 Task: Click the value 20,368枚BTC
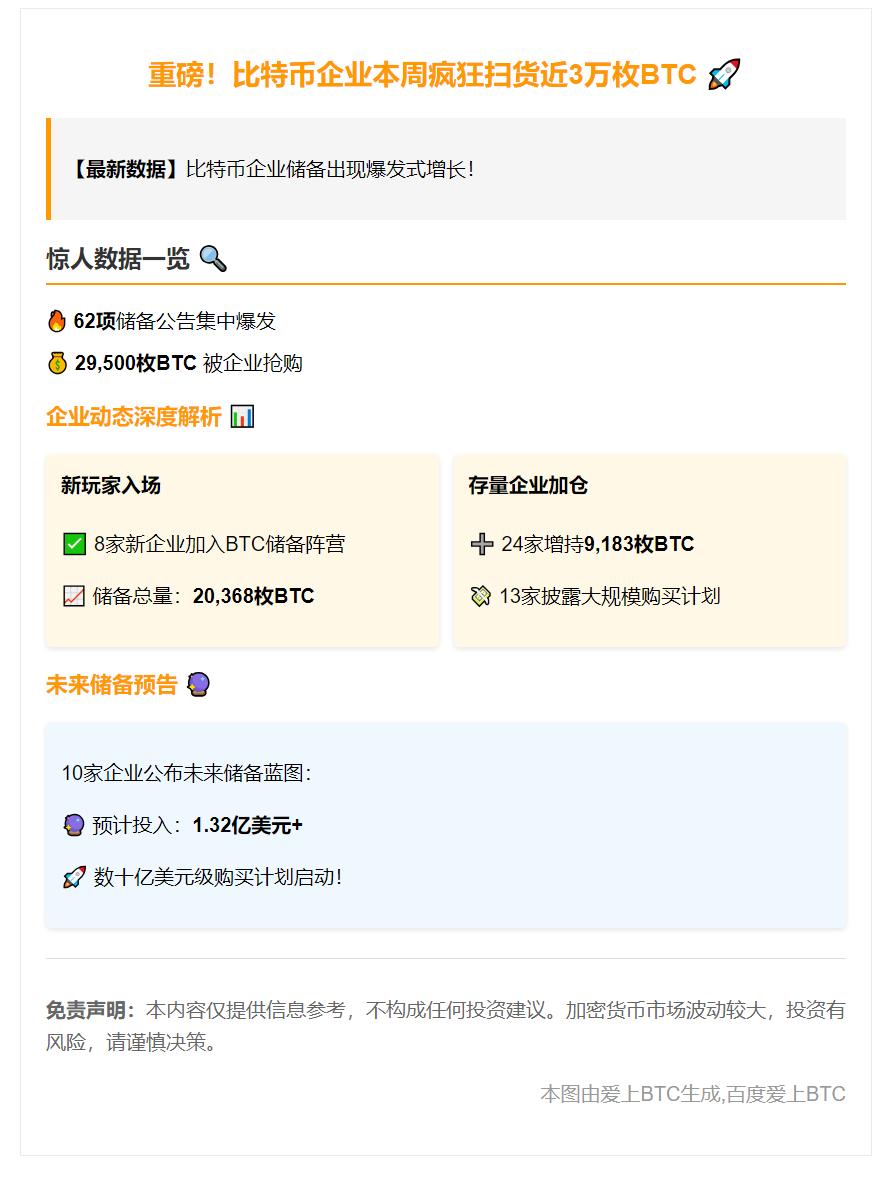[254, 597]
